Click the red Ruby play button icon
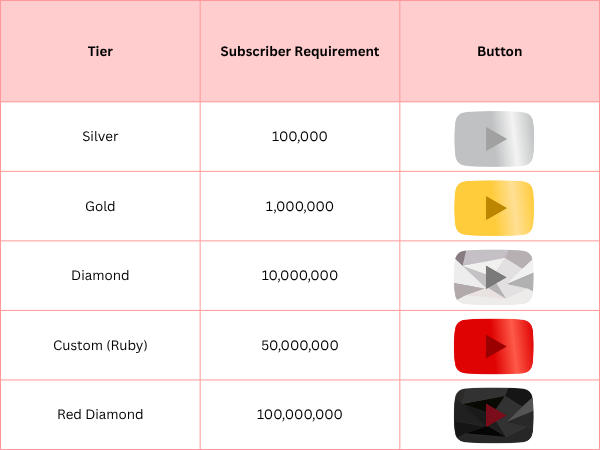Viewport: 600px width, 450px height. pos(494,346)
